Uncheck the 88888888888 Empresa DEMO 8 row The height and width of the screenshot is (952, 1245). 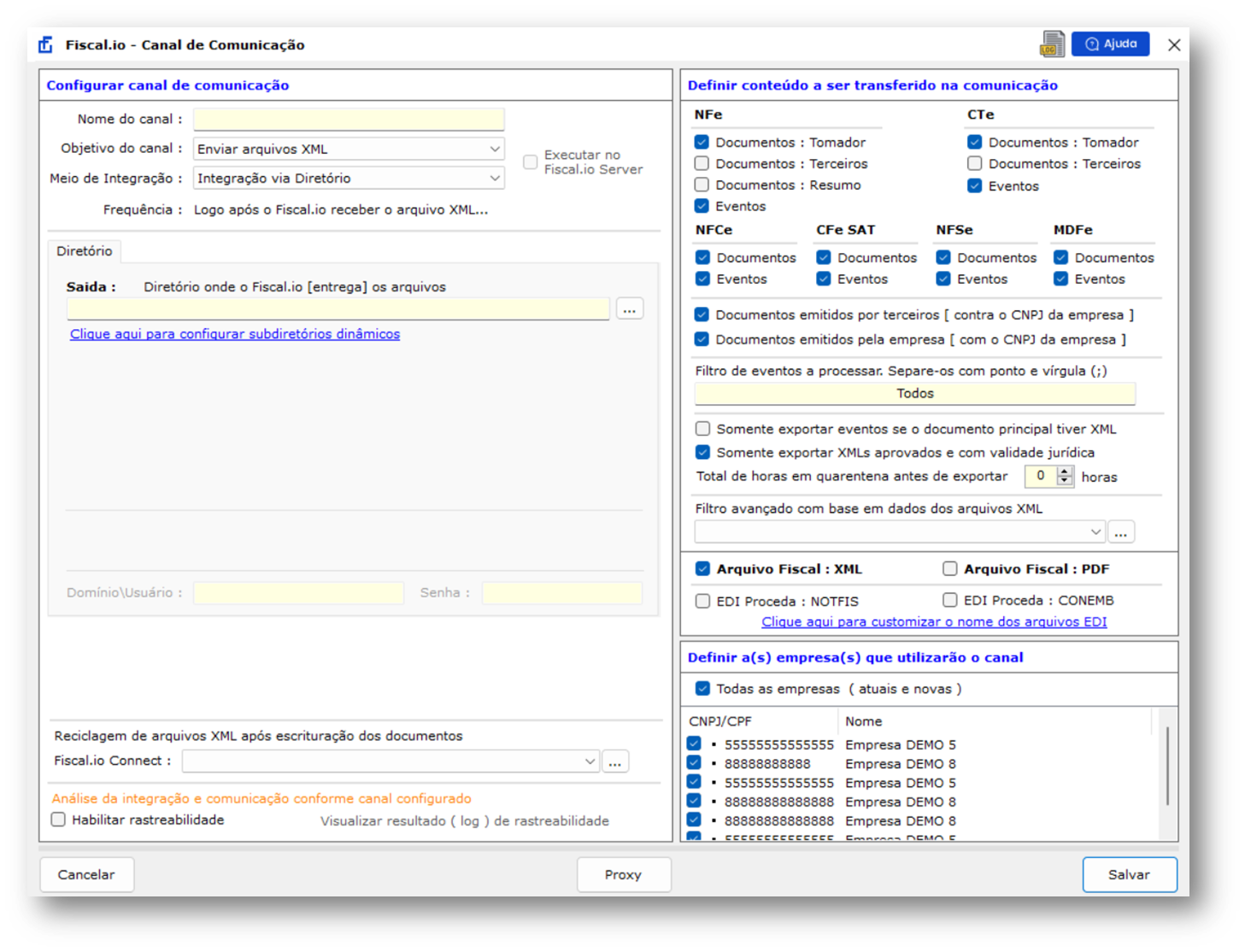[x=694, y=763]
